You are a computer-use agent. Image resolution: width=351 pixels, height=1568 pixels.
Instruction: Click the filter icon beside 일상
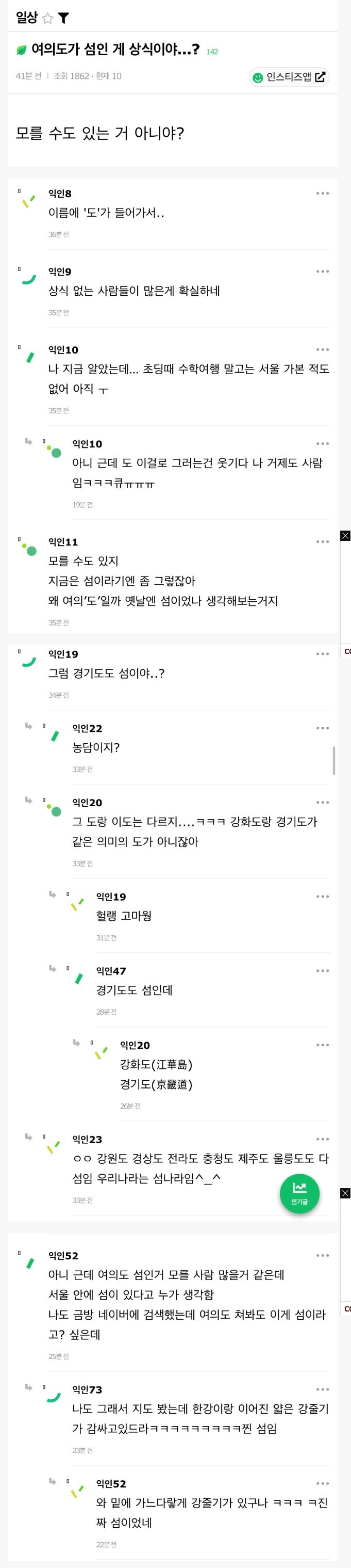(63, 18)
